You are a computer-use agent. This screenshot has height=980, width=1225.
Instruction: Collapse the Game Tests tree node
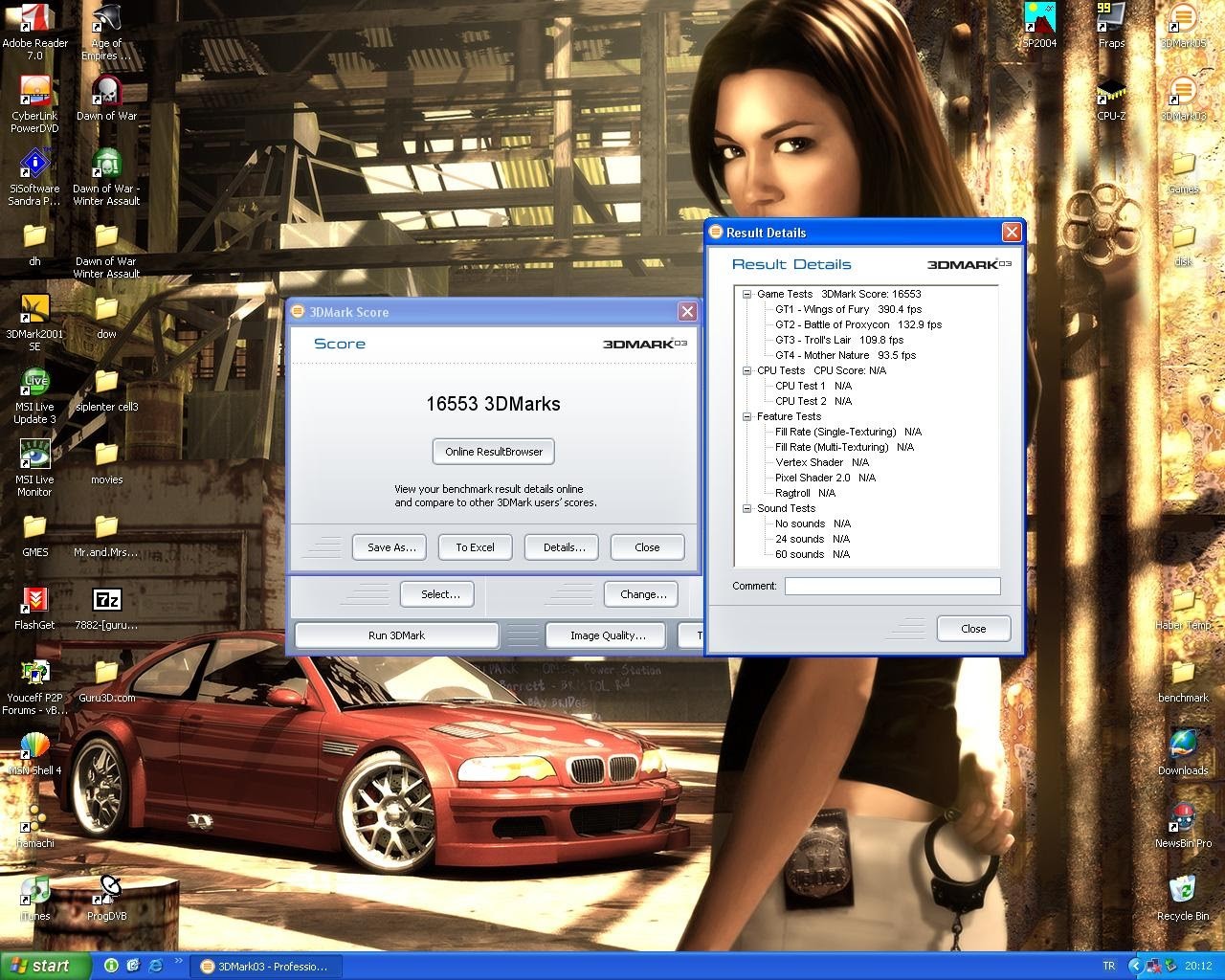tap(747, 294)
